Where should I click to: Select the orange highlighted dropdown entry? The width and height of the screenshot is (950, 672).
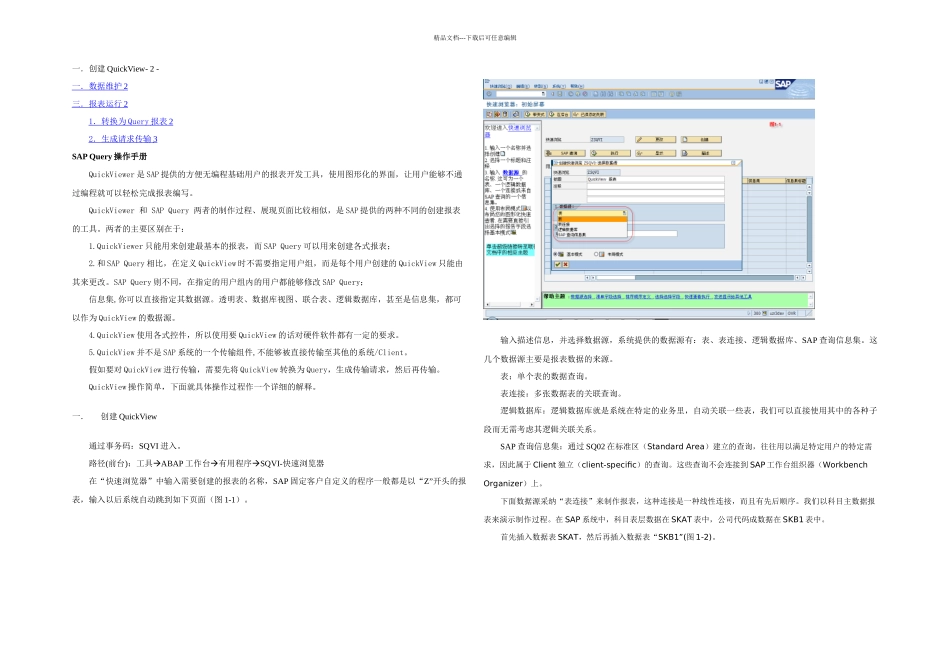pyautogui.click(x=593, y=219)
